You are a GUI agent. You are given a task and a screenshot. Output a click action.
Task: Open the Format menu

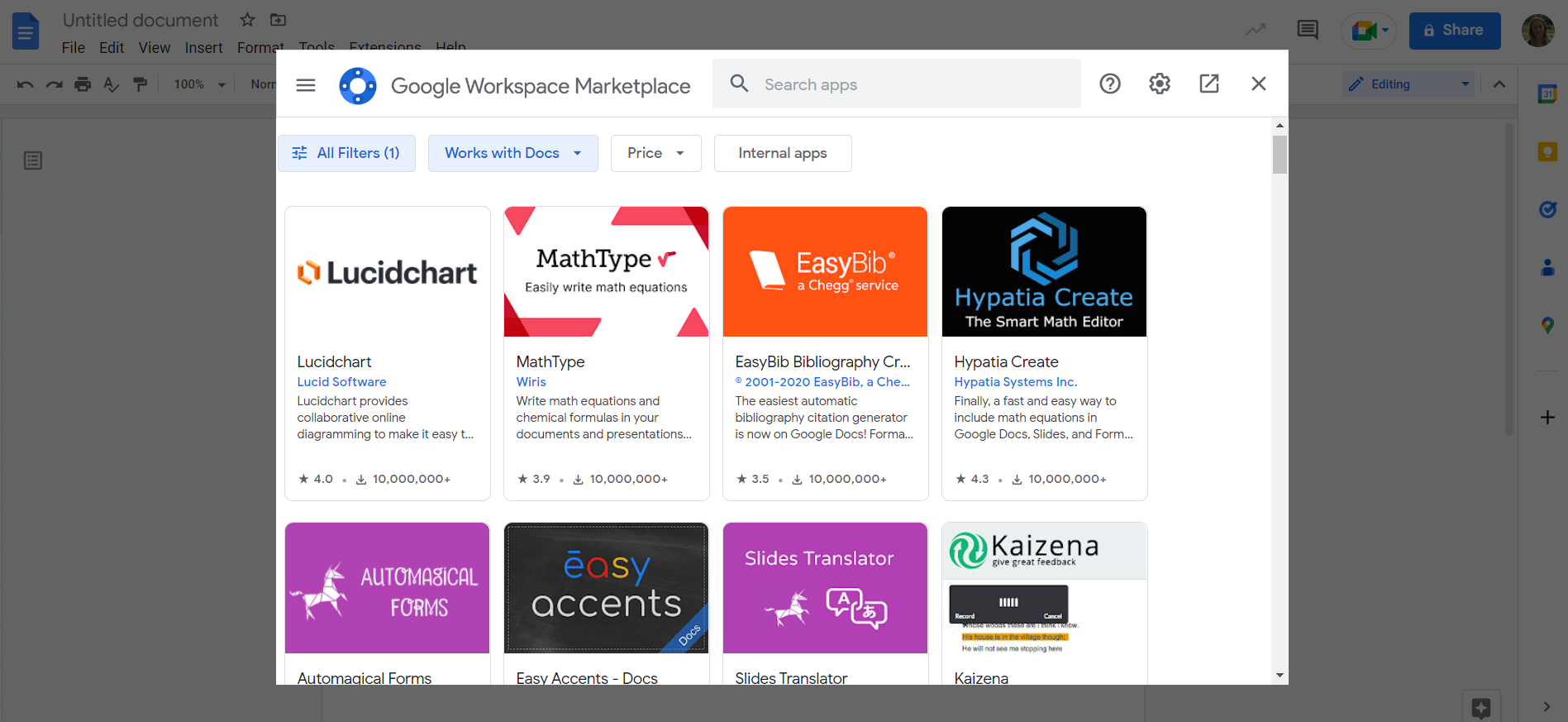click(260, 47)
